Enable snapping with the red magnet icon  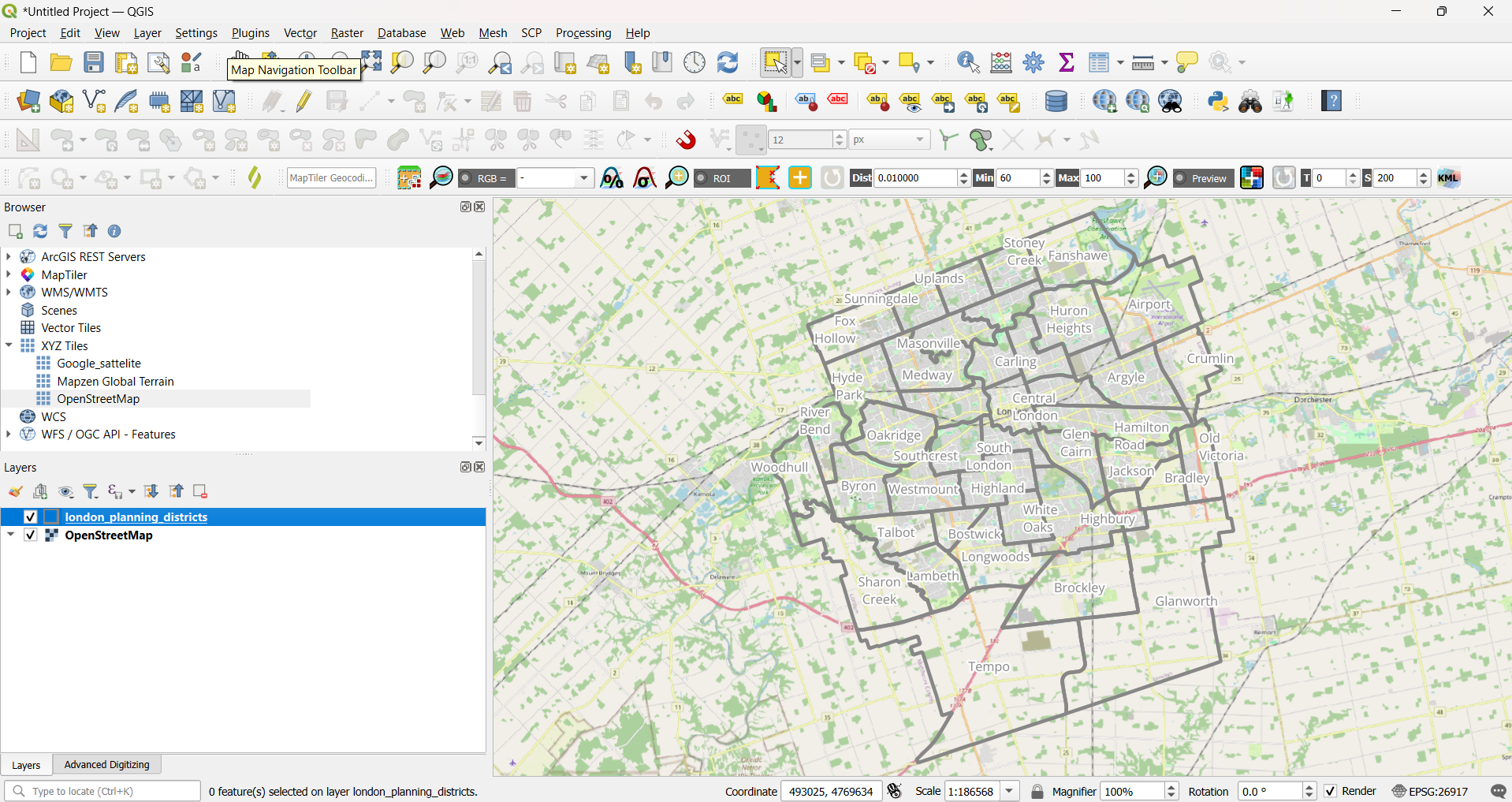click(x=686, y=140)
